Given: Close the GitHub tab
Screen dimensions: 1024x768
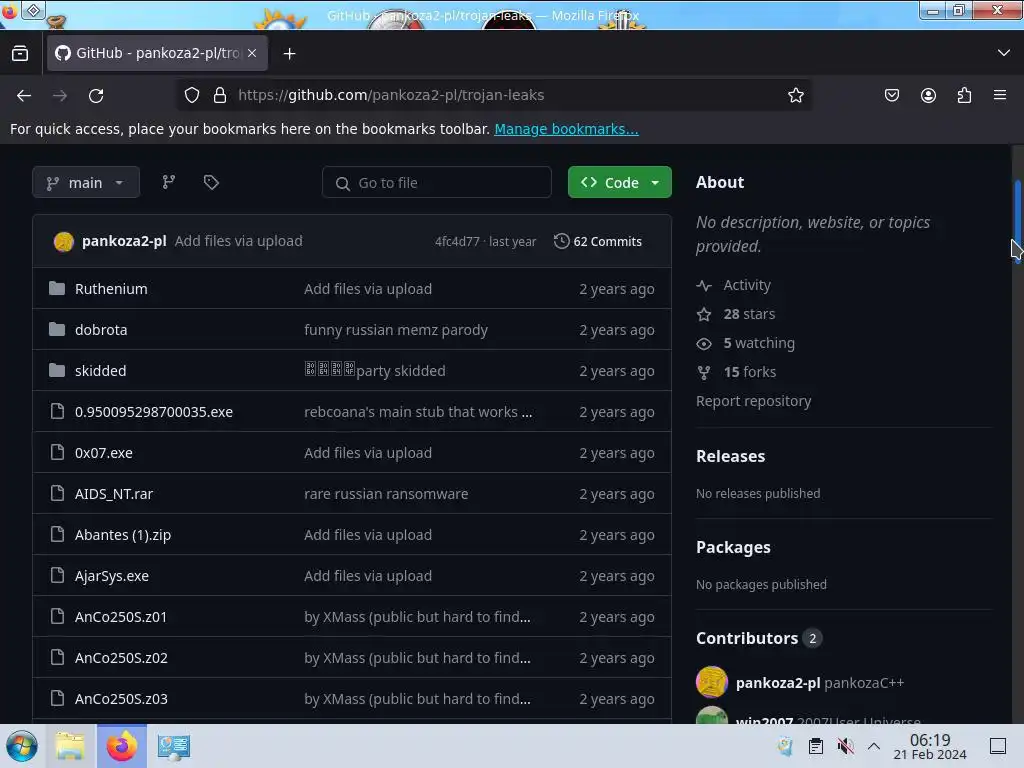Looking at the screenshot, I should click(x=252, y=53).
